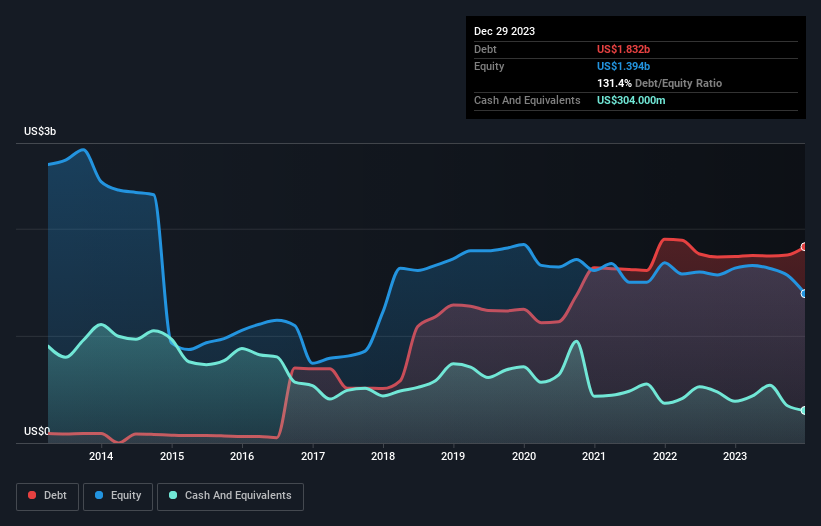The height and width of the screenshot is (526, 821).
Task: Click the red Debt legend dot
Action: 32,495
